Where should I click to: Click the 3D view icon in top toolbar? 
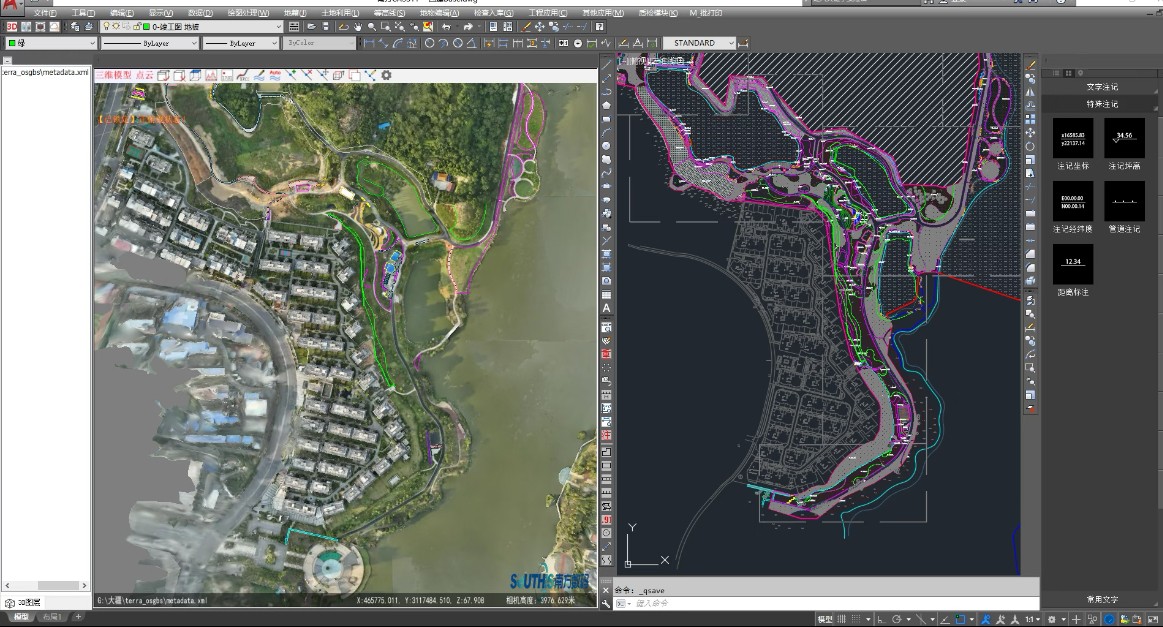12,27
